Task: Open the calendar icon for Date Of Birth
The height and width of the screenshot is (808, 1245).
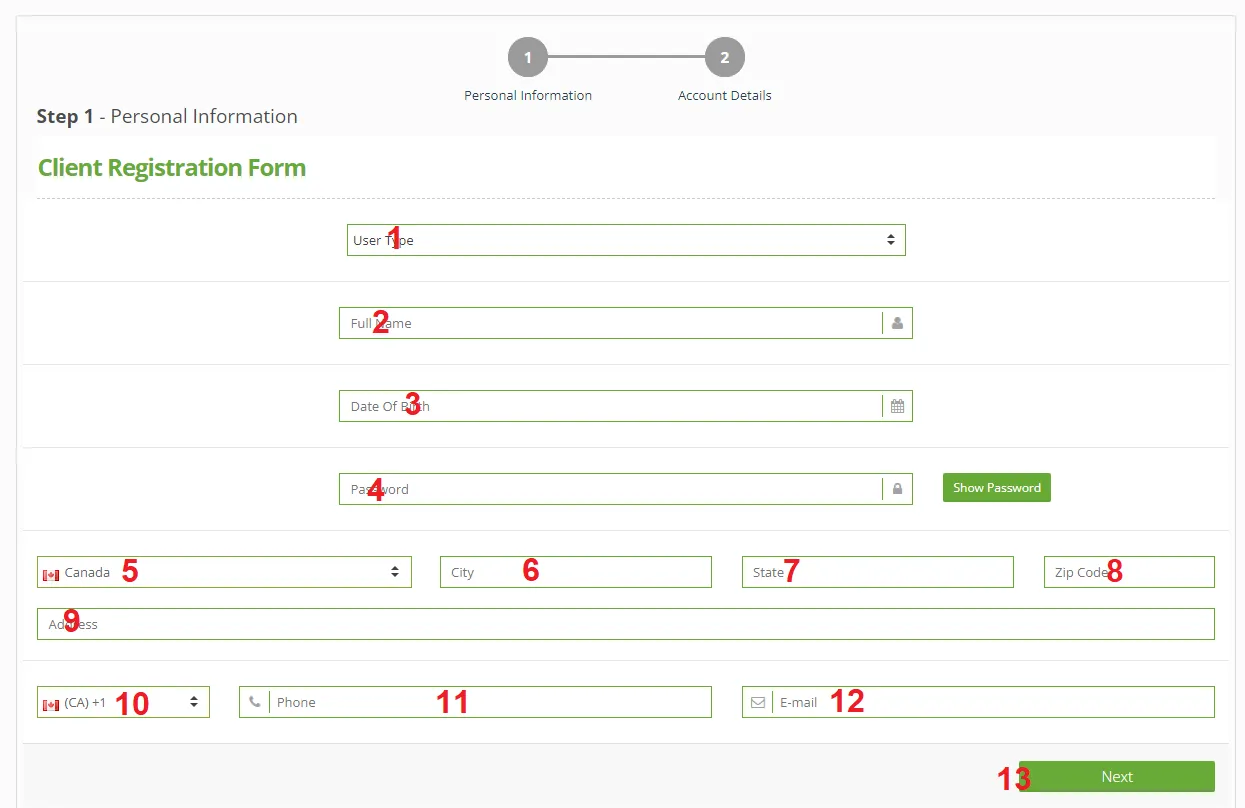Action: pyautogui.click(x=897, y=406)
